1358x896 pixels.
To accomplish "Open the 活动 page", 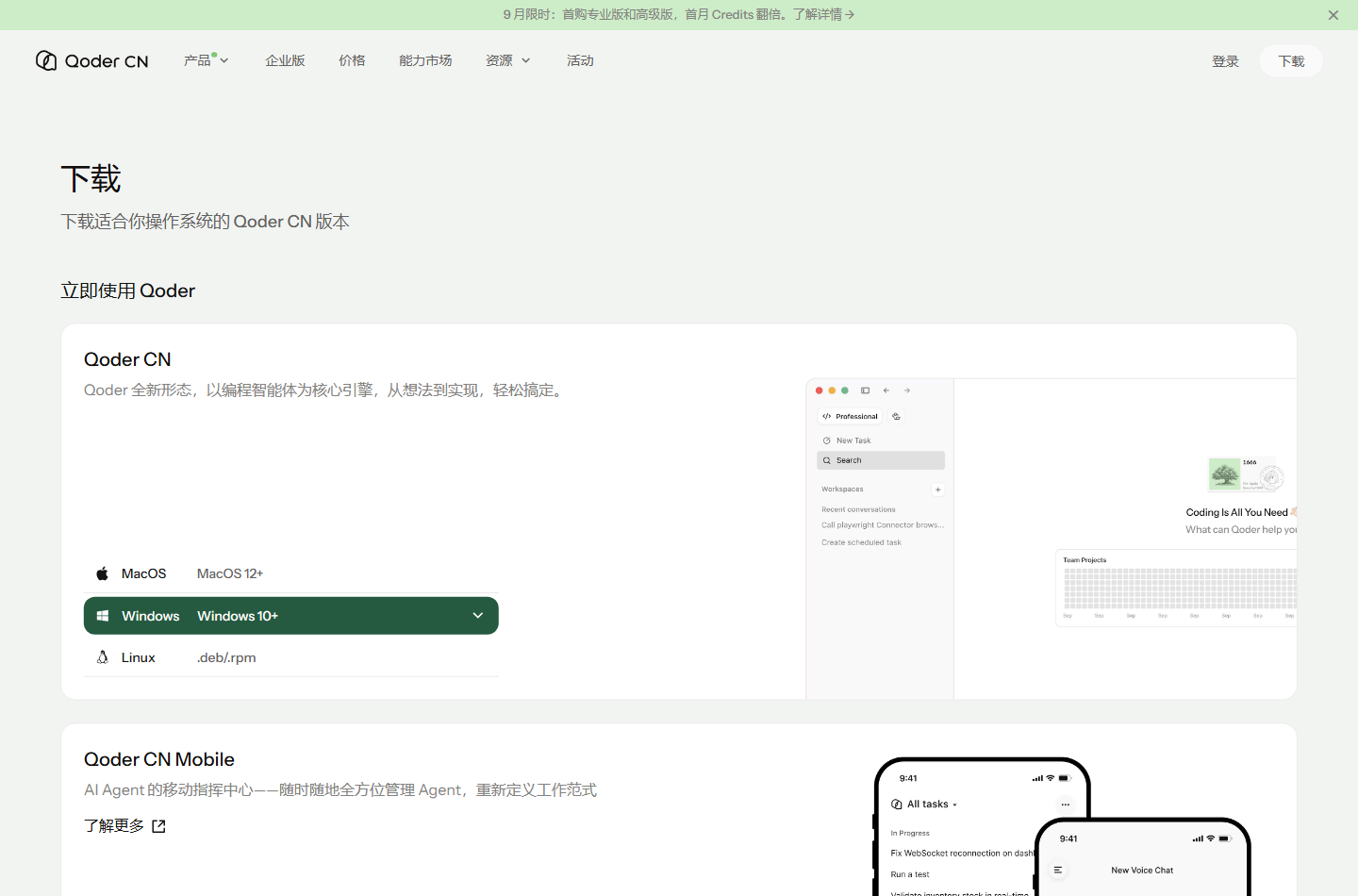I will 580,60.
